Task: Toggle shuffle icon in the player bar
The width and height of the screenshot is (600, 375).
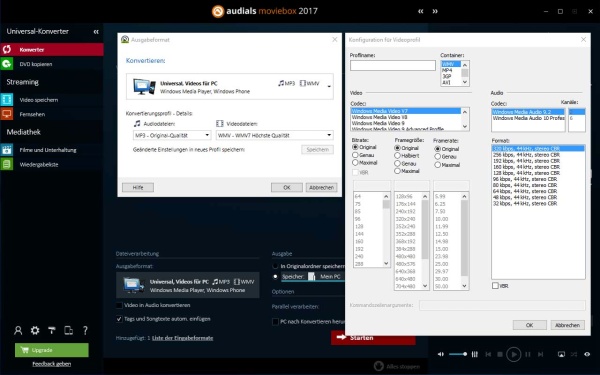Action: [574, 354]
